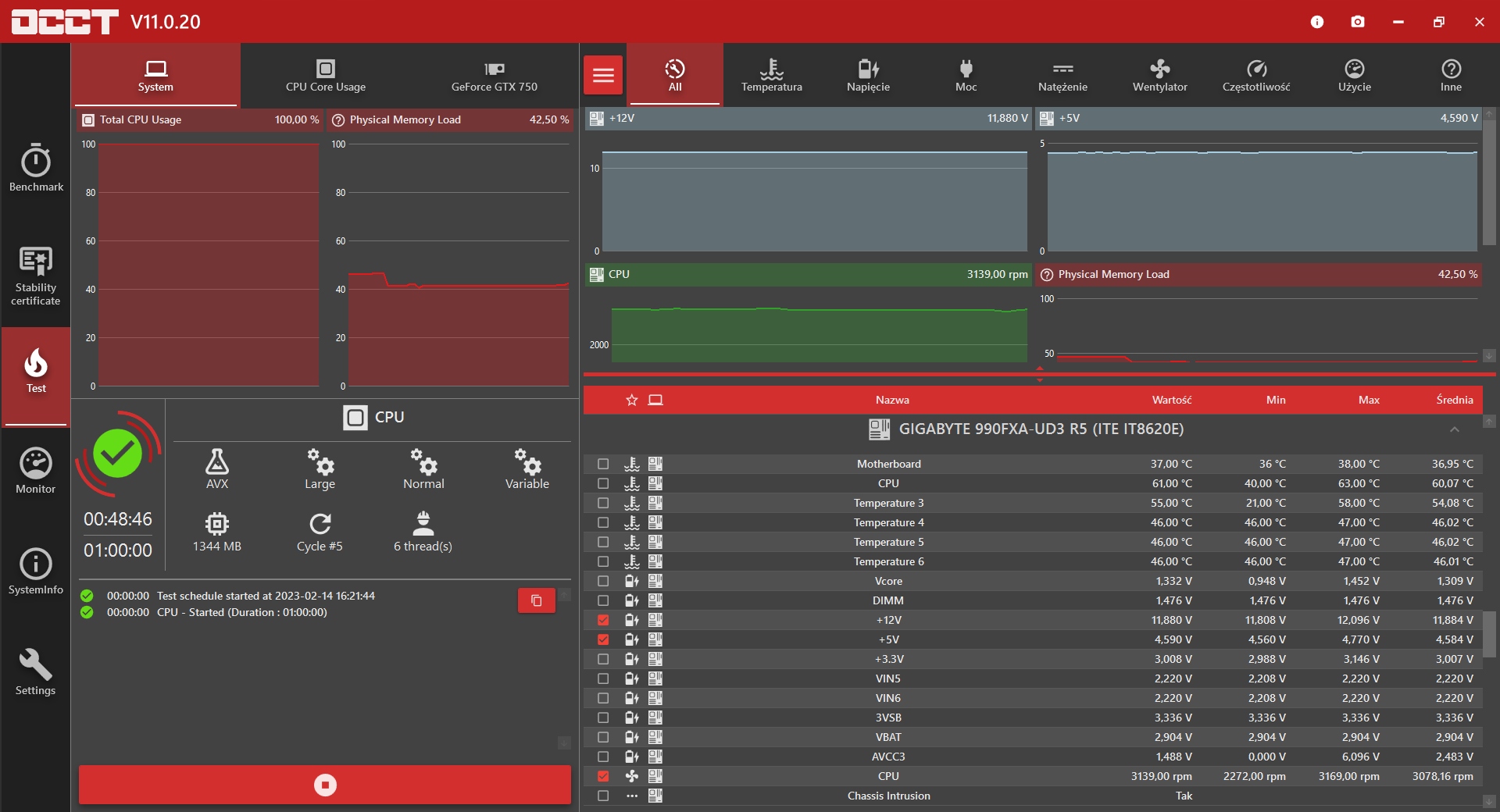Click the CPU test type icon

pyautogui.click(x=355, y=417)
